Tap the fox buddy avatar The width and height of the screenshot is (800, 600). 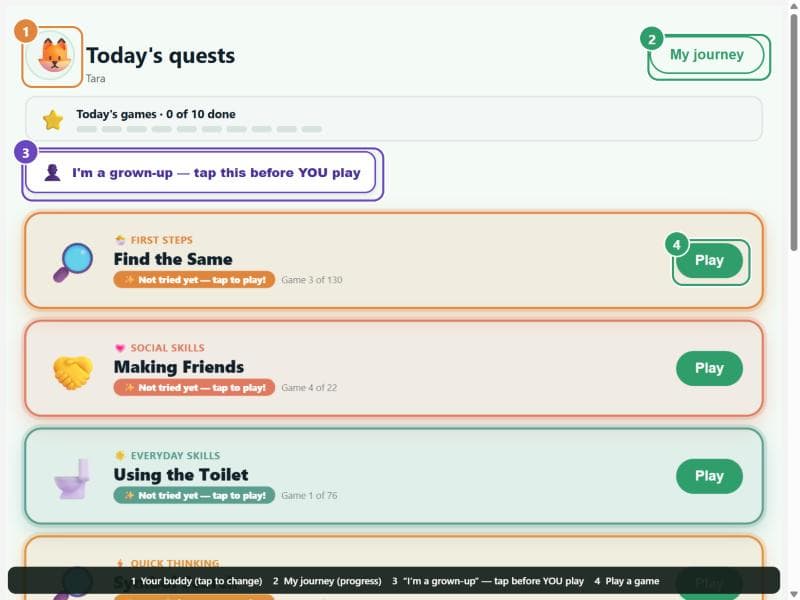tap(50, 55)
